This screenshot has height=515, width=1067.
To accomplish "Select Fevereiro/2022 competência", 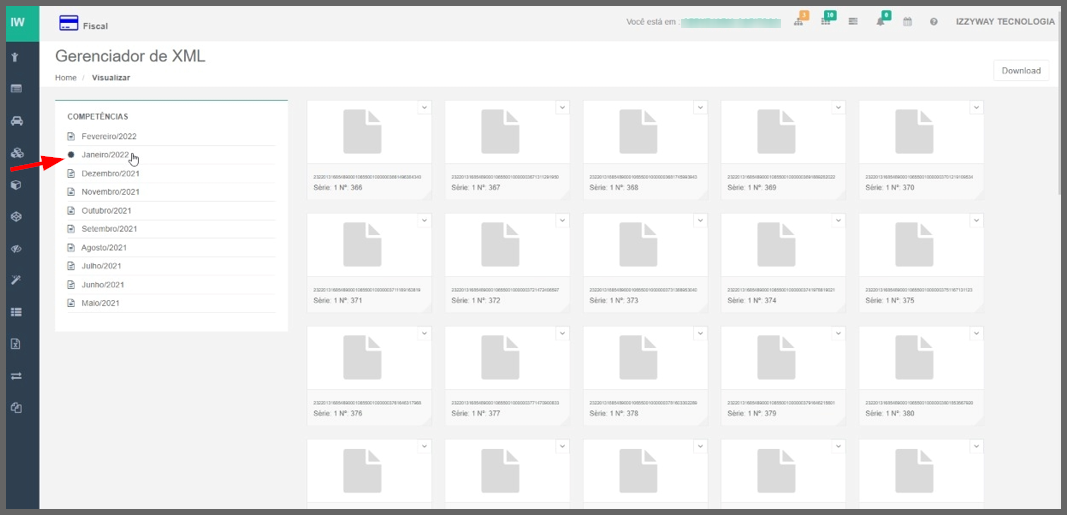I will (108, 136).
